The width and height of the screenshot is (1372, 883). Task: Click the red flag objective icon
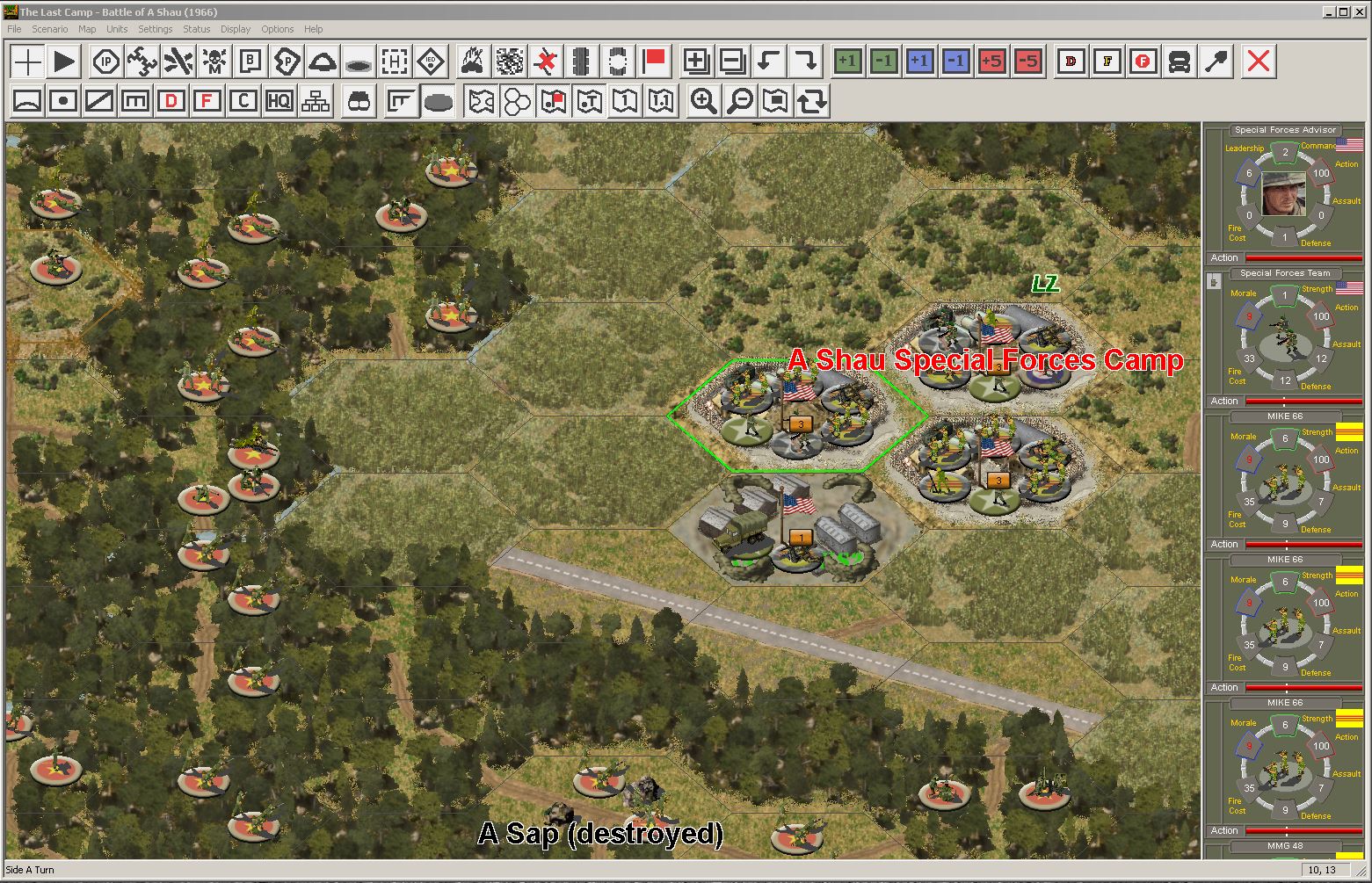coord(653,62)
